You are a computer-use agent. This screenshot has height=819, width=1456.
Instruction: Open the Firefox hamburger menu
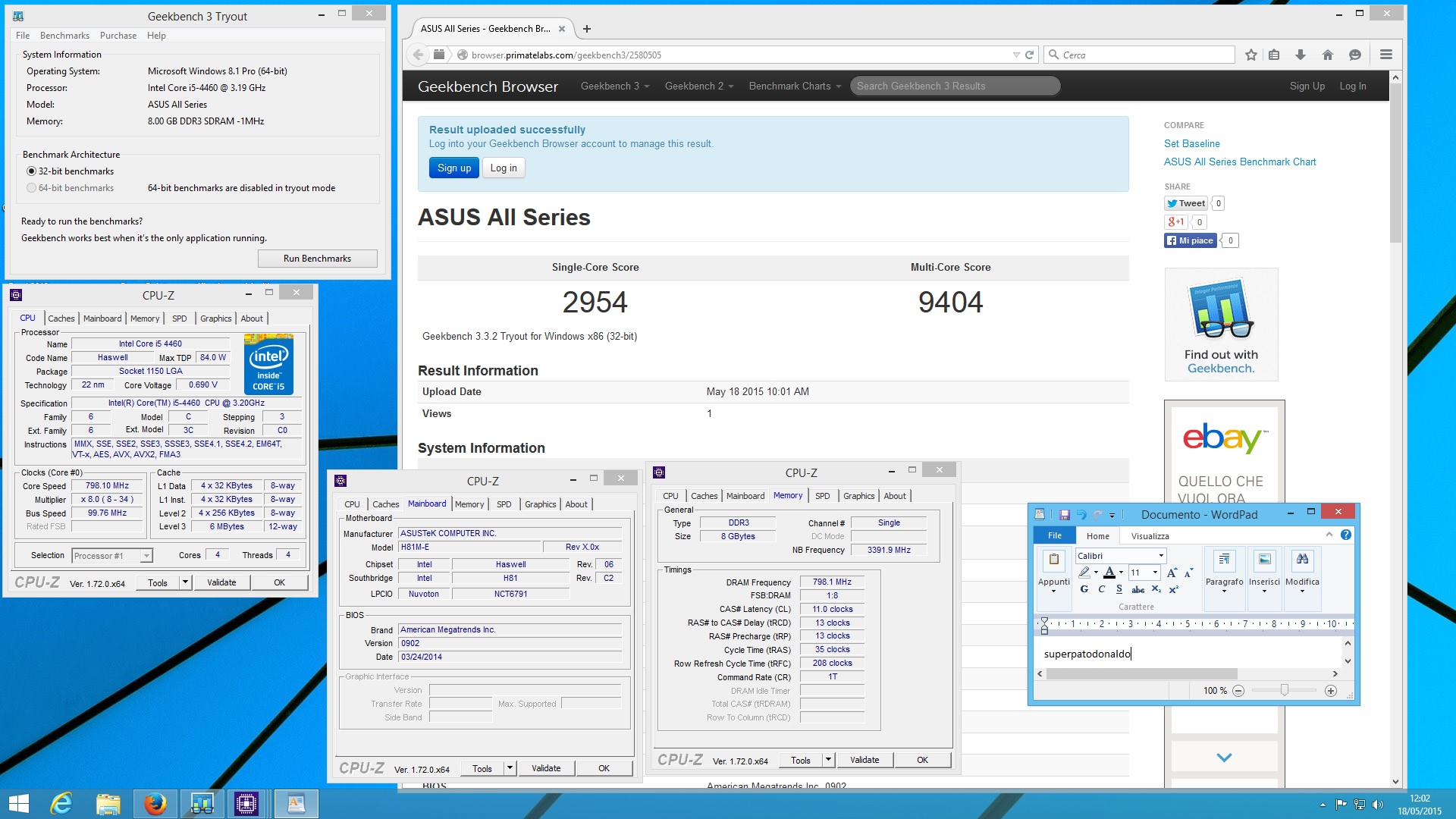tap(1386, 55)
